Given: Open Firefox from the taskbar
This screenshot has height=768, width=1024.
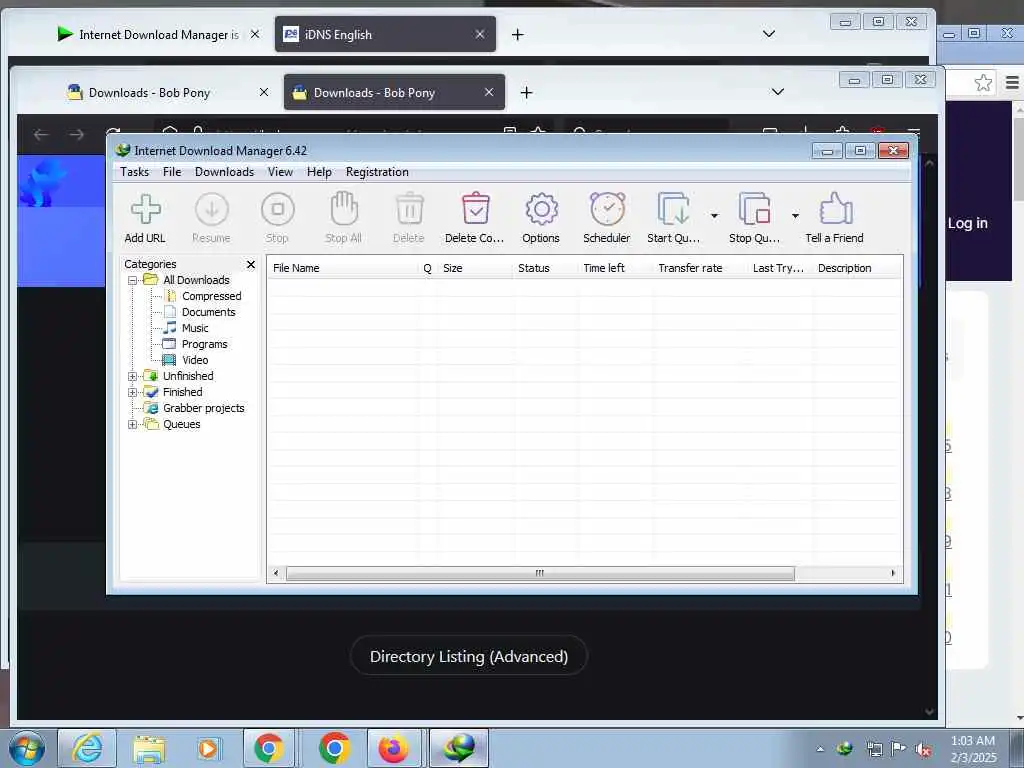Looking at the screenshot, I should (393, 748).
